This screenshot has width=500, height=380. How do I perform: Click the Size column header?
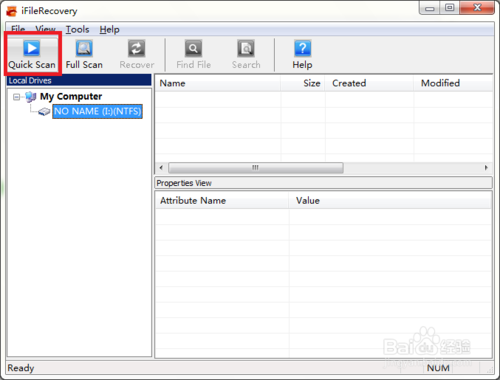[303, 83]
